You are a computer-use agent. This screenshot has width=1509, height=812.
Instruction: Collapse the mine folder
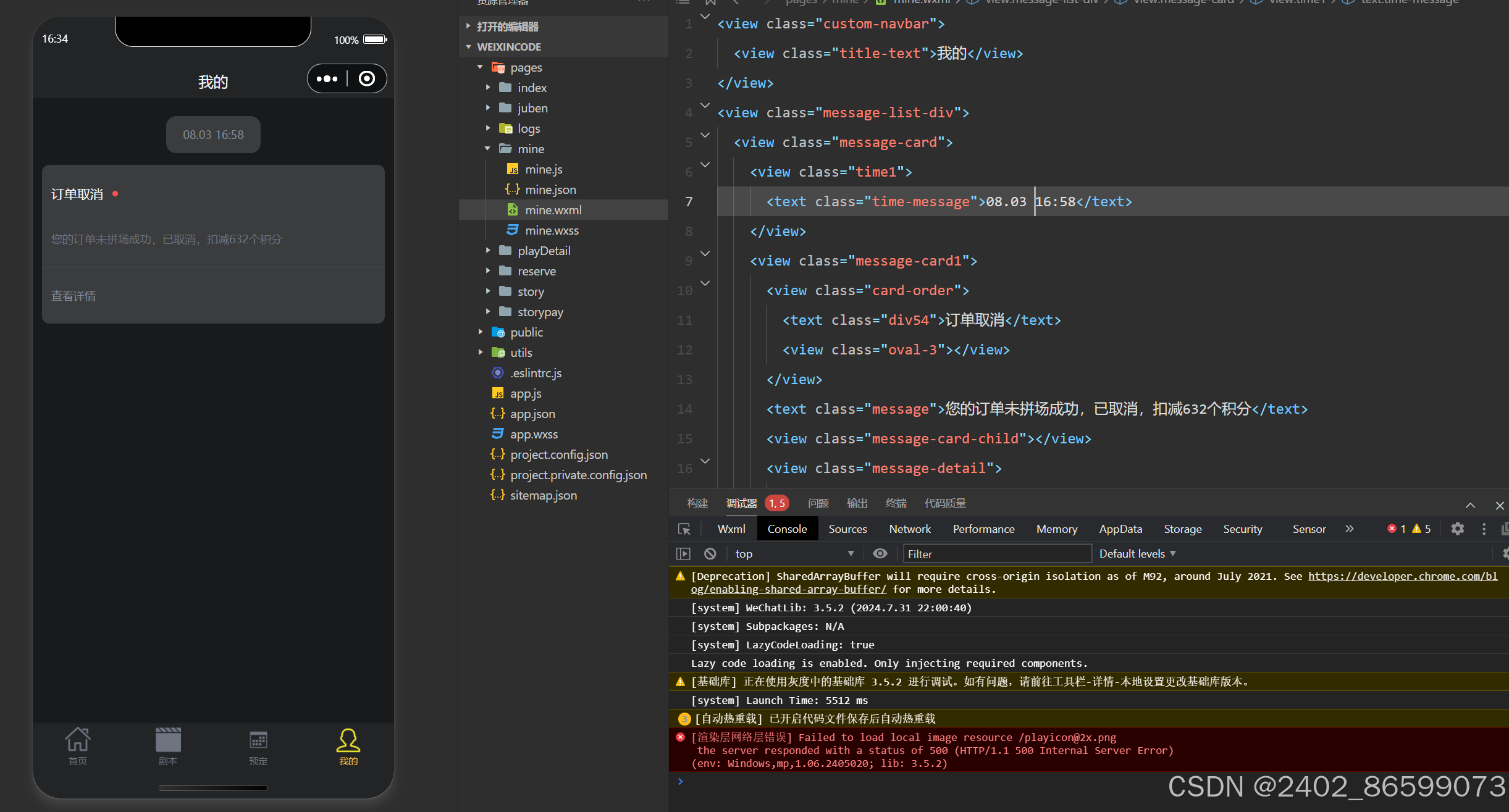(530, 149)
